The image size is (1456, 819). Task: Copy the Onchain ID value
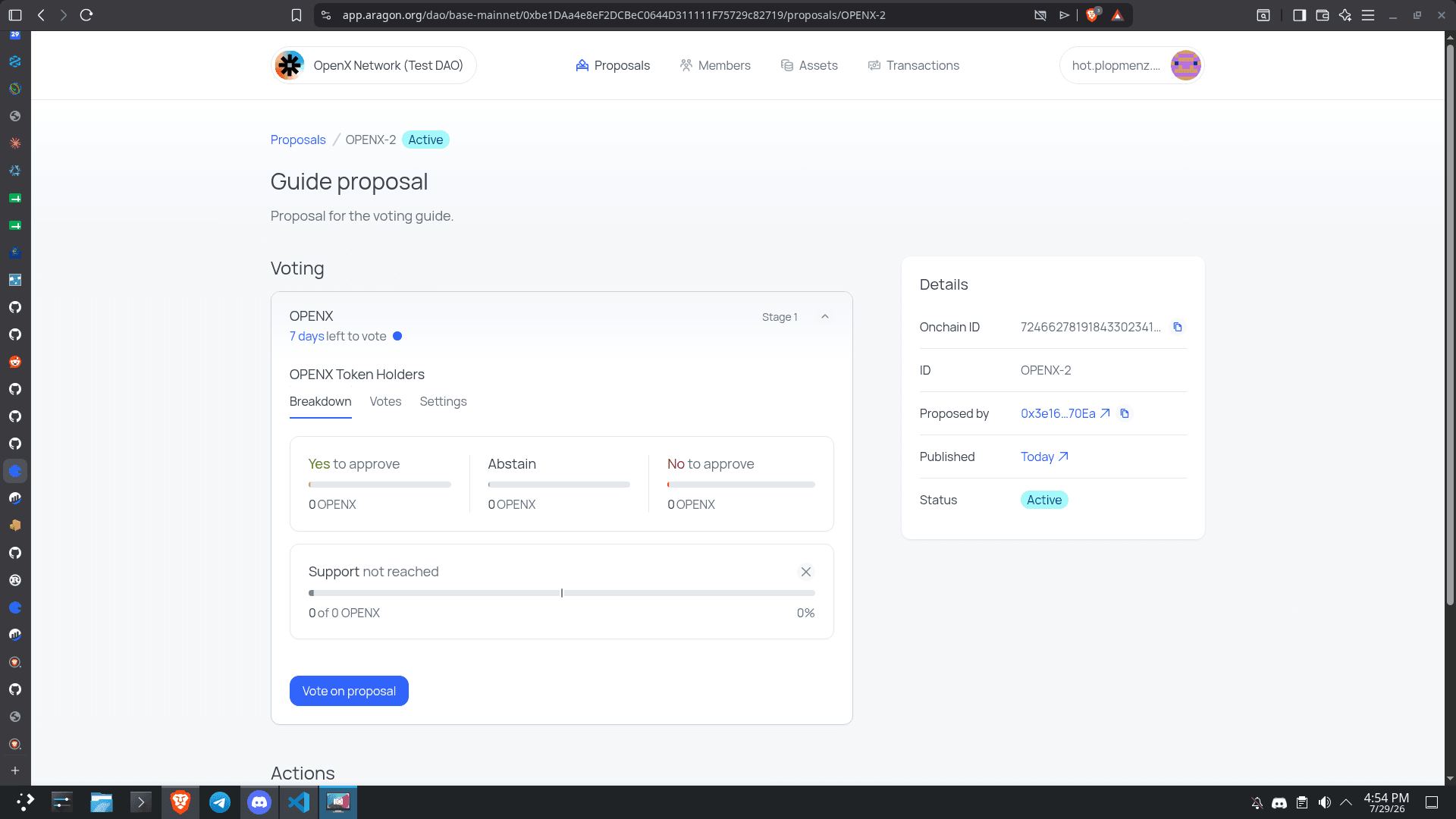tap(1178, 327)
